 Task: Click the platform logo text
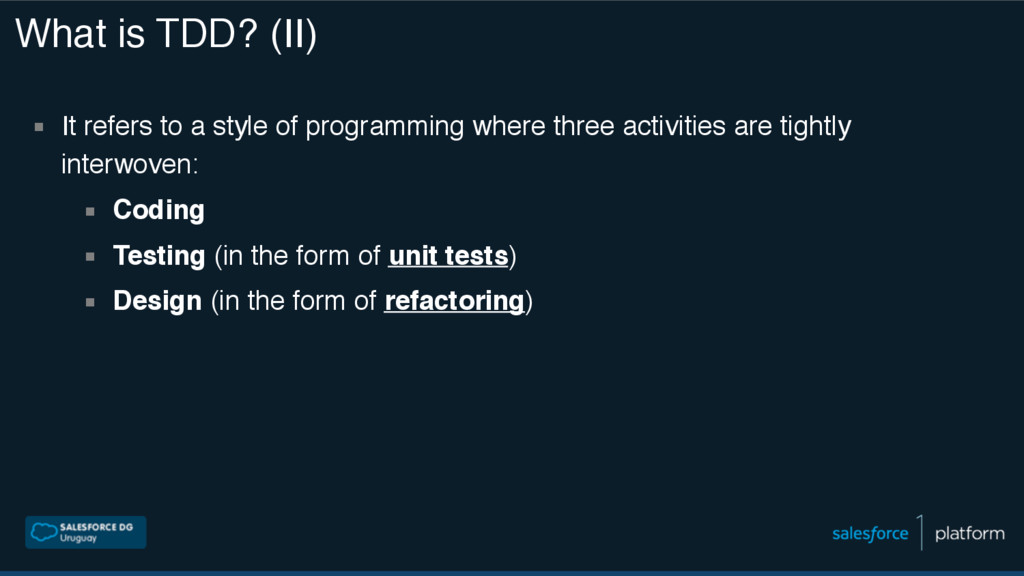pyautogui.click(x=970, y=534)
